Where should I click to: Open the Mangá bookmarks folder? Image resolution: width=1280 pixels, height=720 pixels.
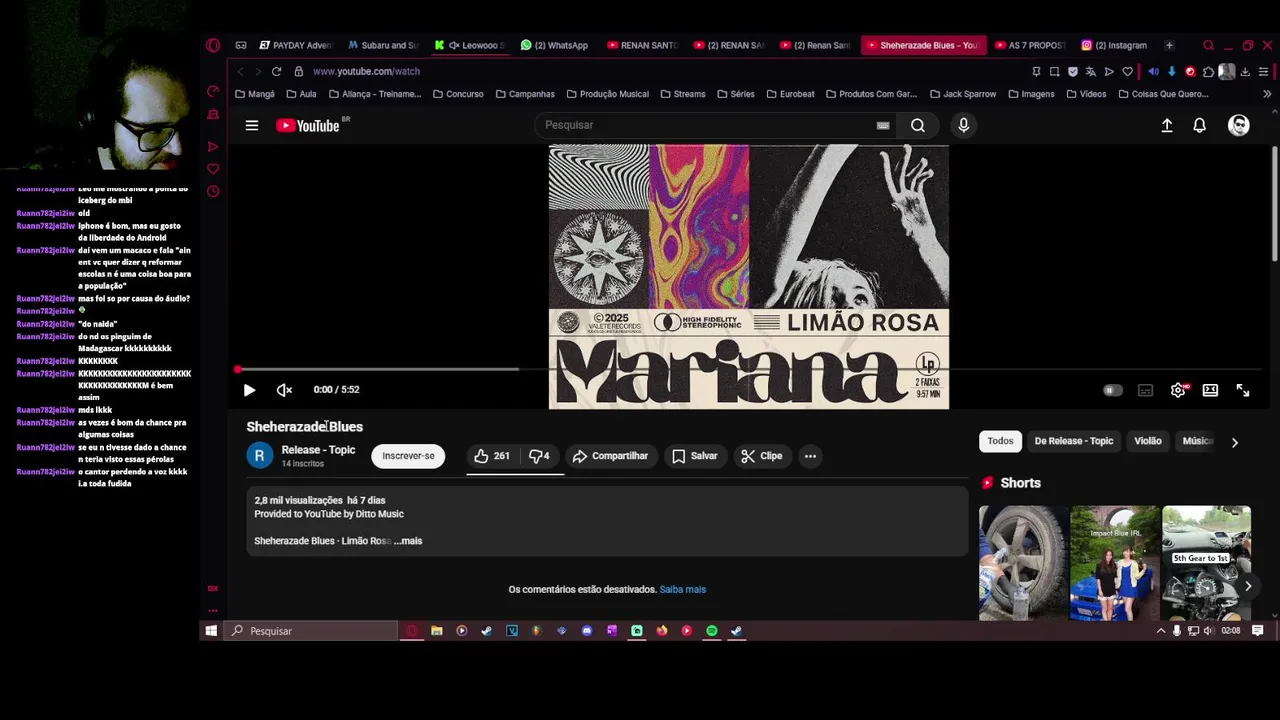click(x=255, y=94)
